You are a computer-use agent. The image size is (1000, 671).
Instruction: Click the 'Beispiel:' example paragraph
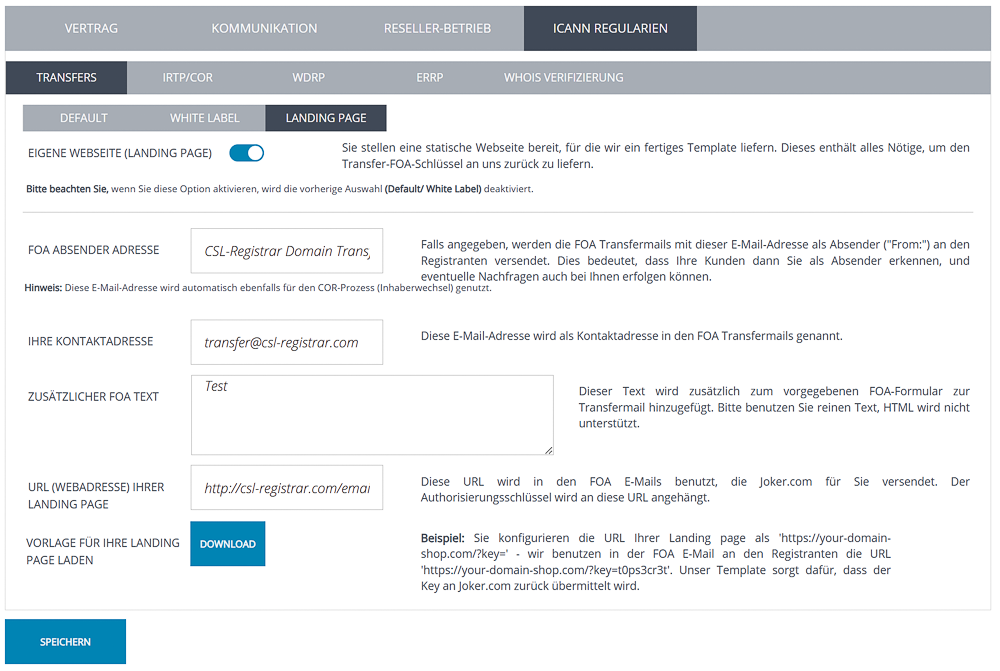pyautogui.click(x=656, y=562)
